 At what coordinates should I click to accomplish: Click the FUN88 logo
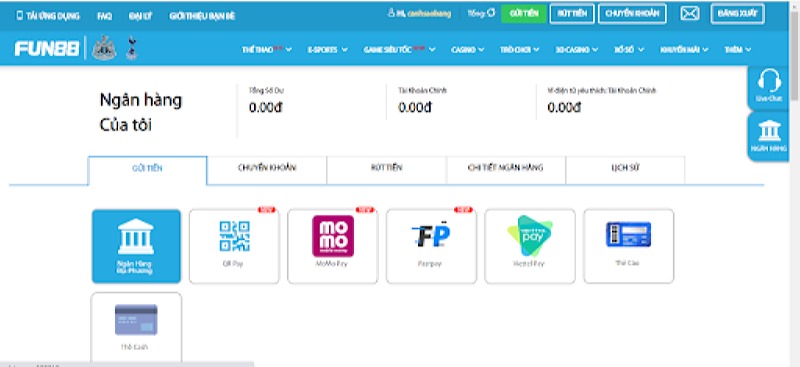click(47, 49)
